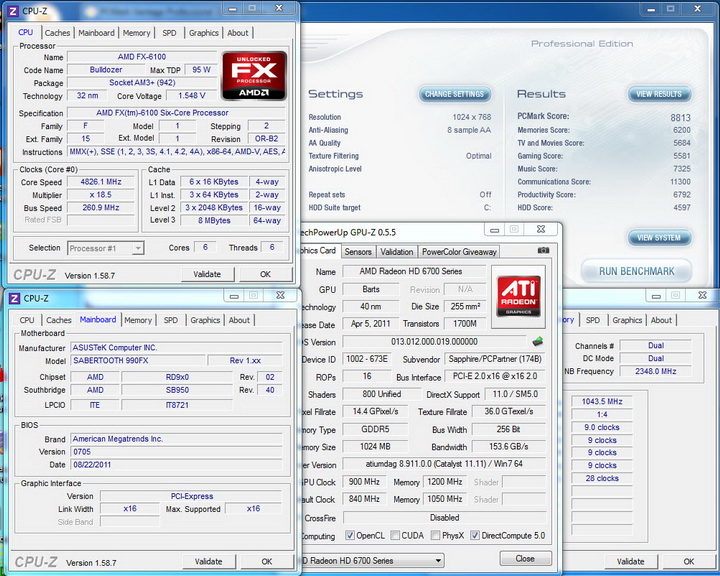Click the CPU-Z logo icon in the top CPU-Z title bar
This screenshot has width=720, height=576.
coord(14,11)
